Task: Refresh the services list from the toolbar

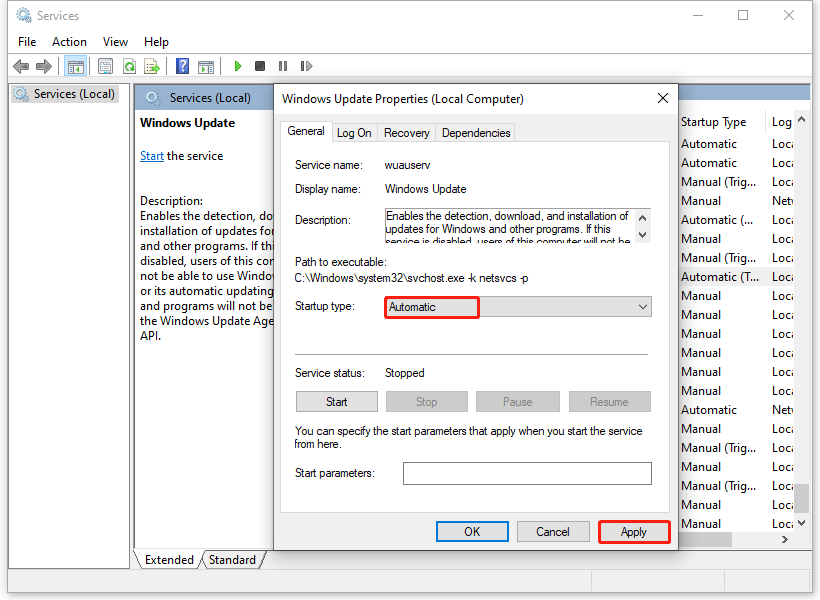Action: (129, 66)
